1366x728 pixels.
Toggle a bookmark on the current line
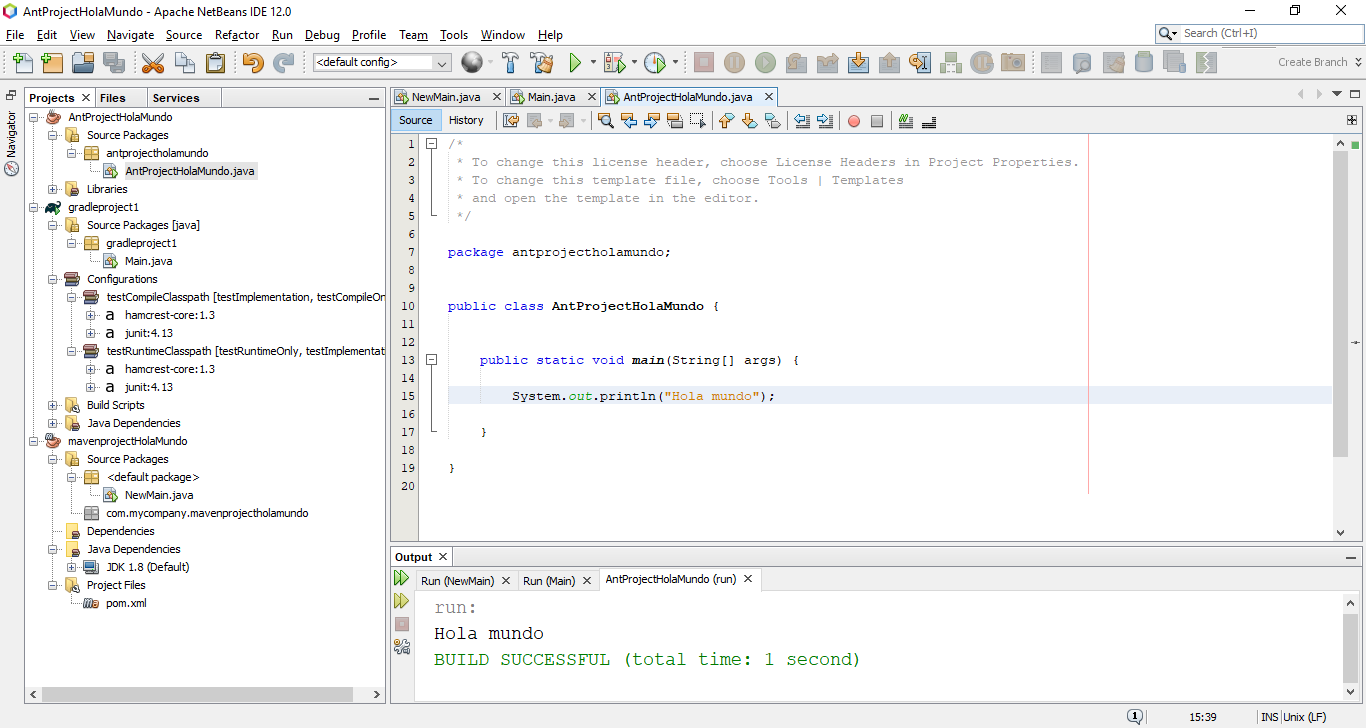pyautogui.click(x=775, y=120)
